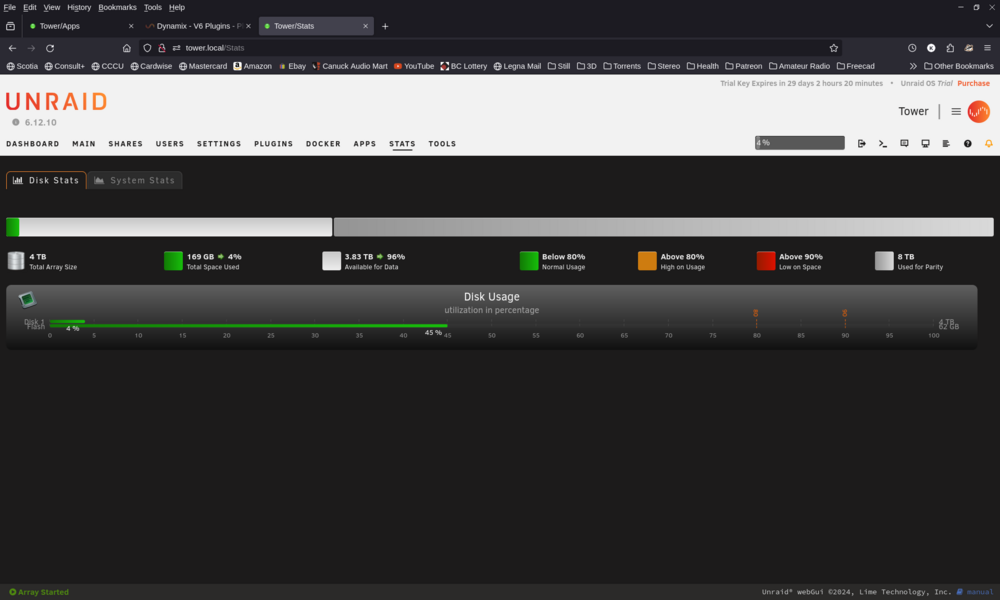Open the Patreon bookmark folder

(743, 66)
